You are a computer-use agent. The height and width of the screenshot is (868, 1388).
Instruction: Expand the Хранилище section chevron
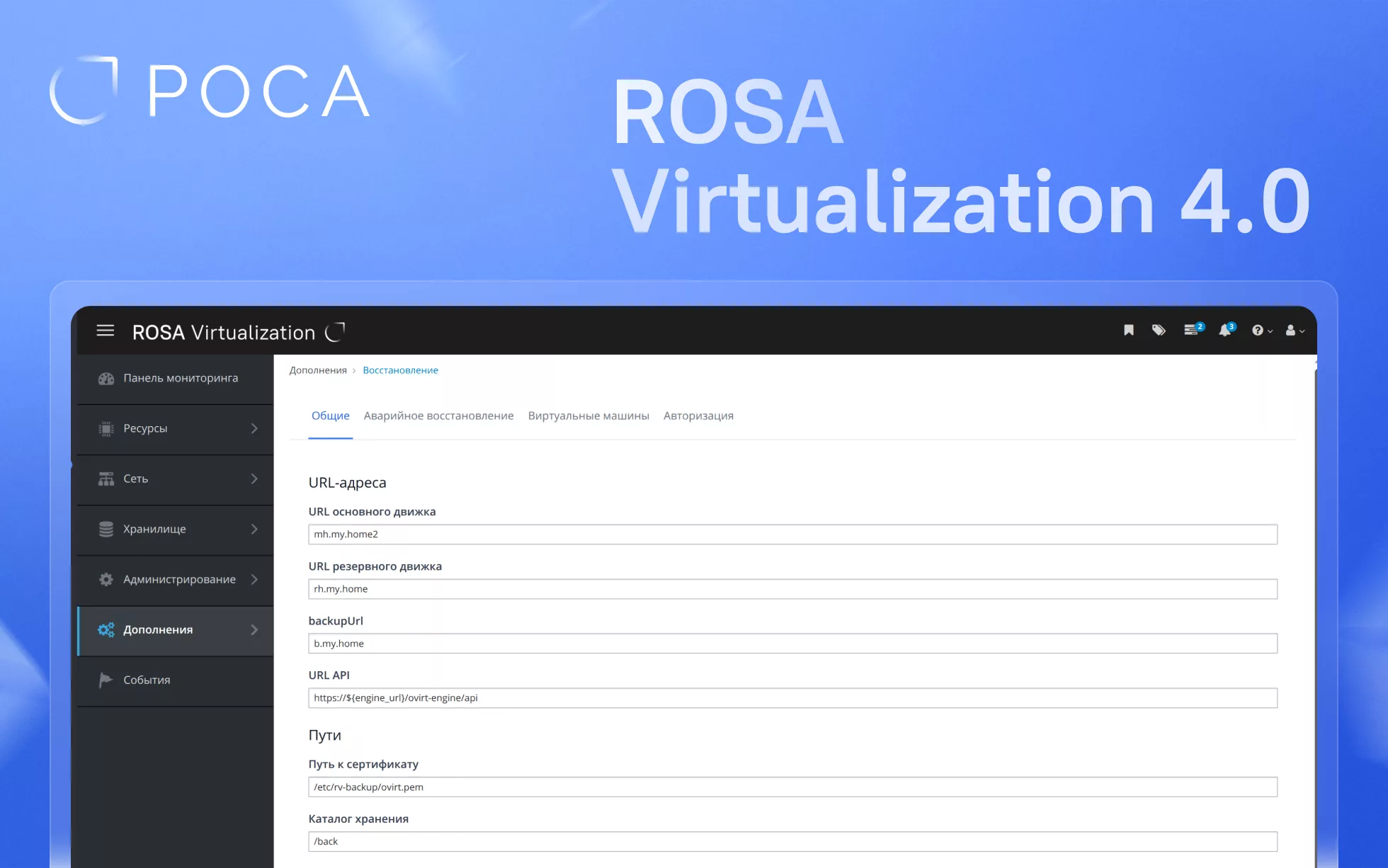tap(254, 529)
